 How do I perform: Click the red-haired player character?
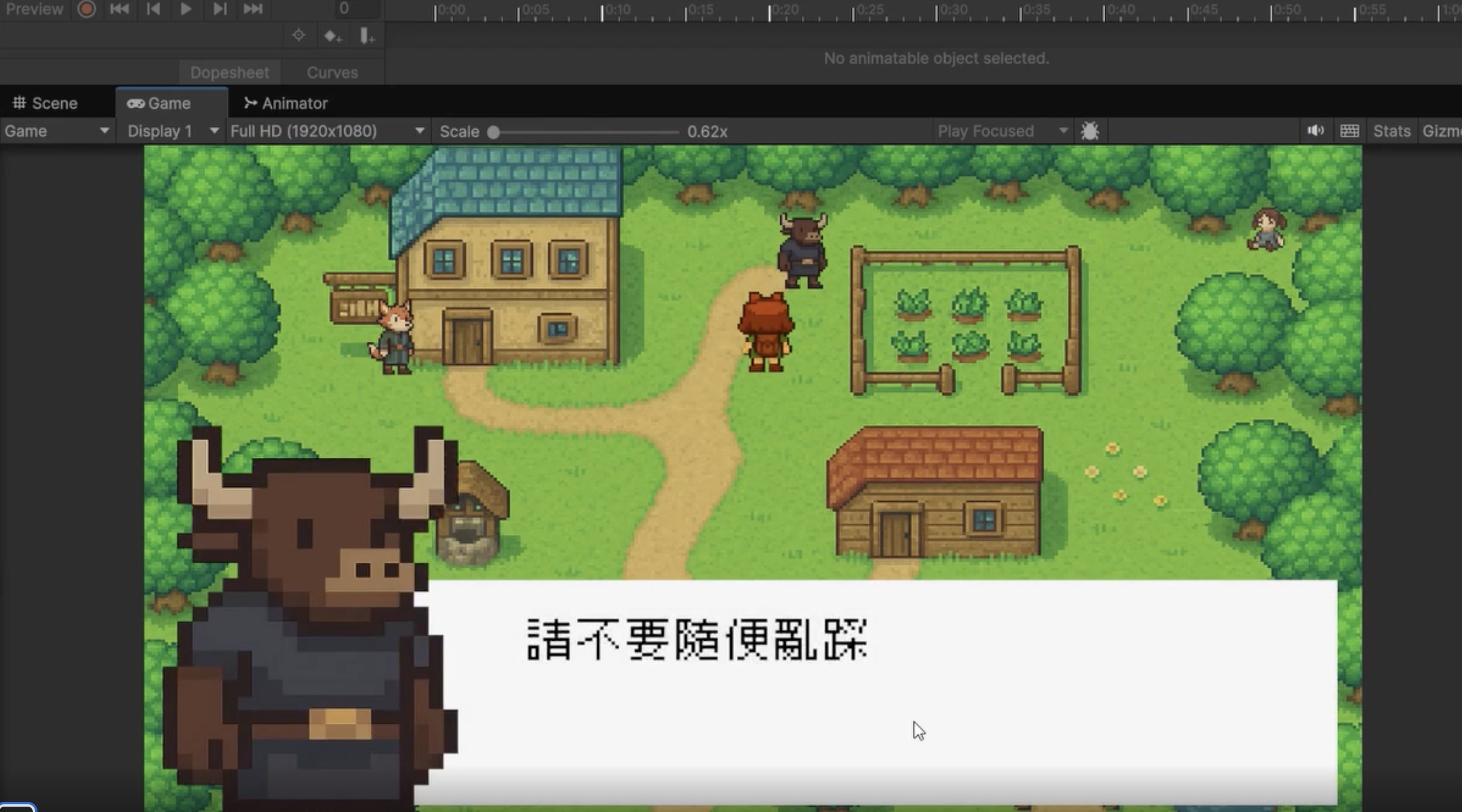[766, 332]
